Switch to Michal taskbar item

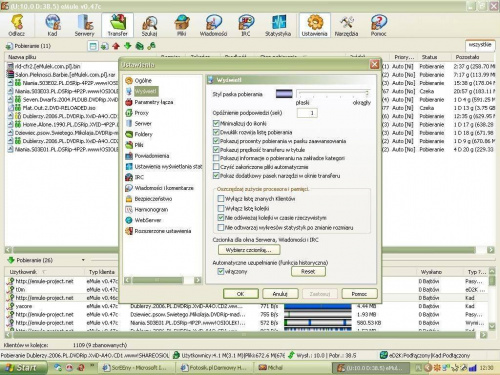293,368
